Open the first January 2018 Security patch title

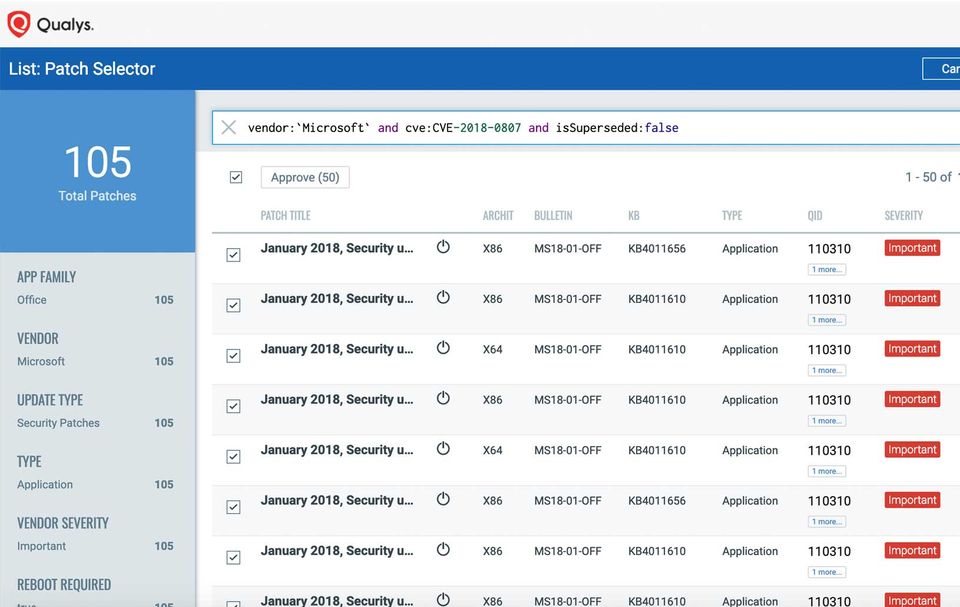pos(336,248)
